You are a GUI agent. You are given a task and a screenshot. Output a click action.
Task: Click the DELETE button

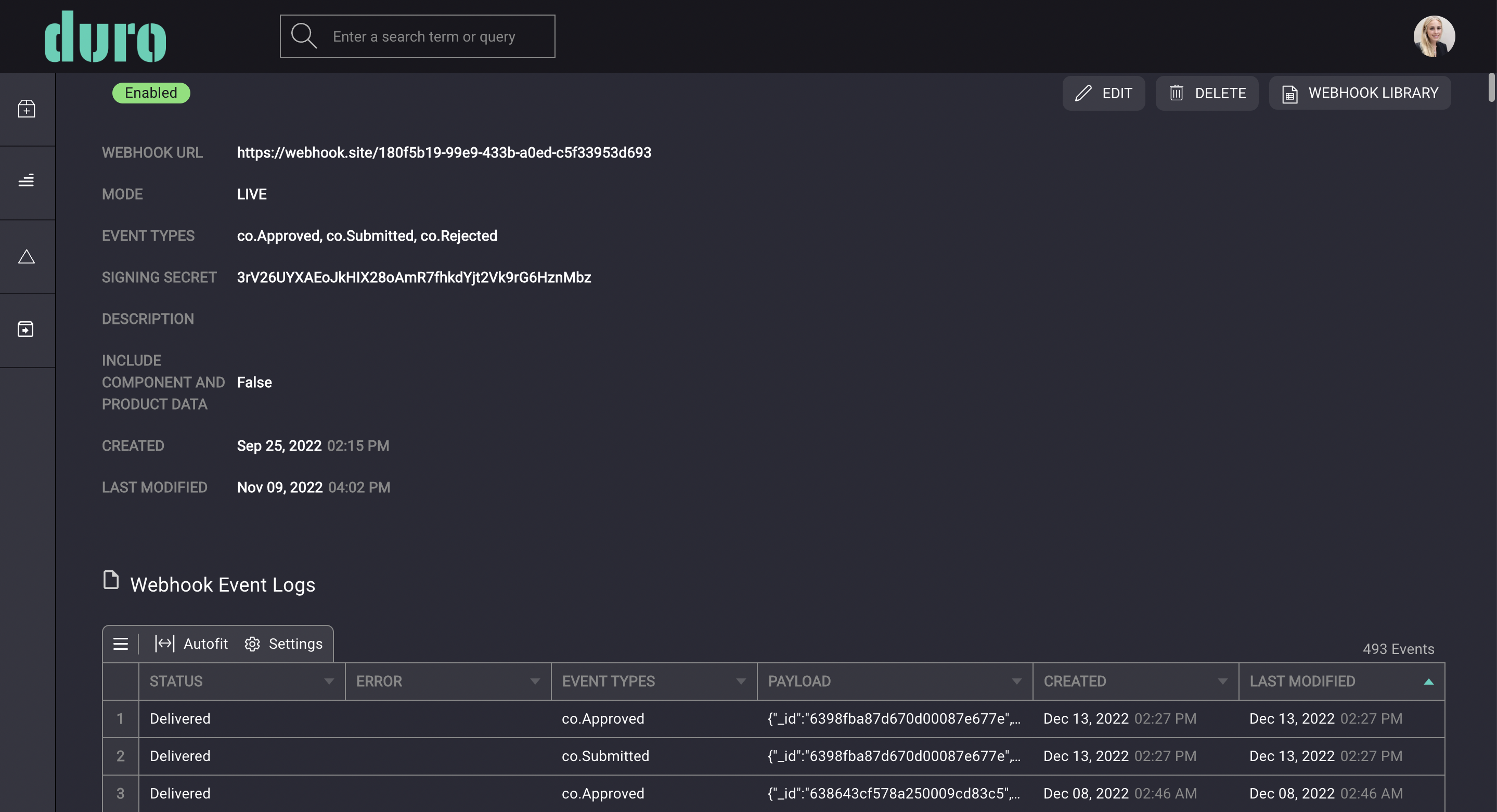(x=1206, y=93)
